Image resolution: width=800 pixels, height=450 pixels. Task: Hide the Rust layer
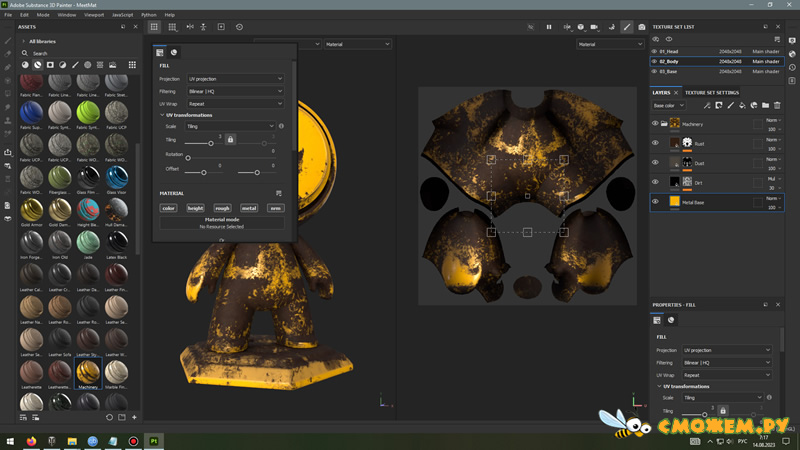pyautogui.click(x=655, y=143)
